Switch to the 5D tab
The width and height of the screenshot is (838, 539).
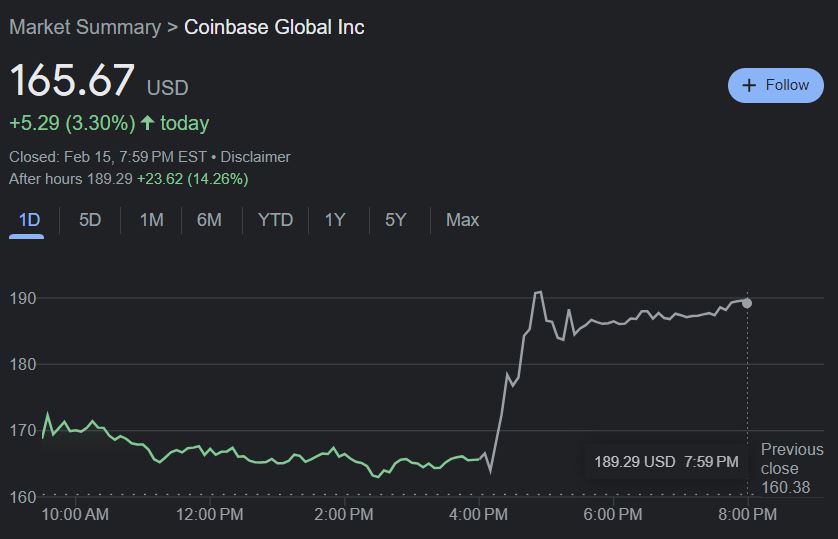(90, 220)
